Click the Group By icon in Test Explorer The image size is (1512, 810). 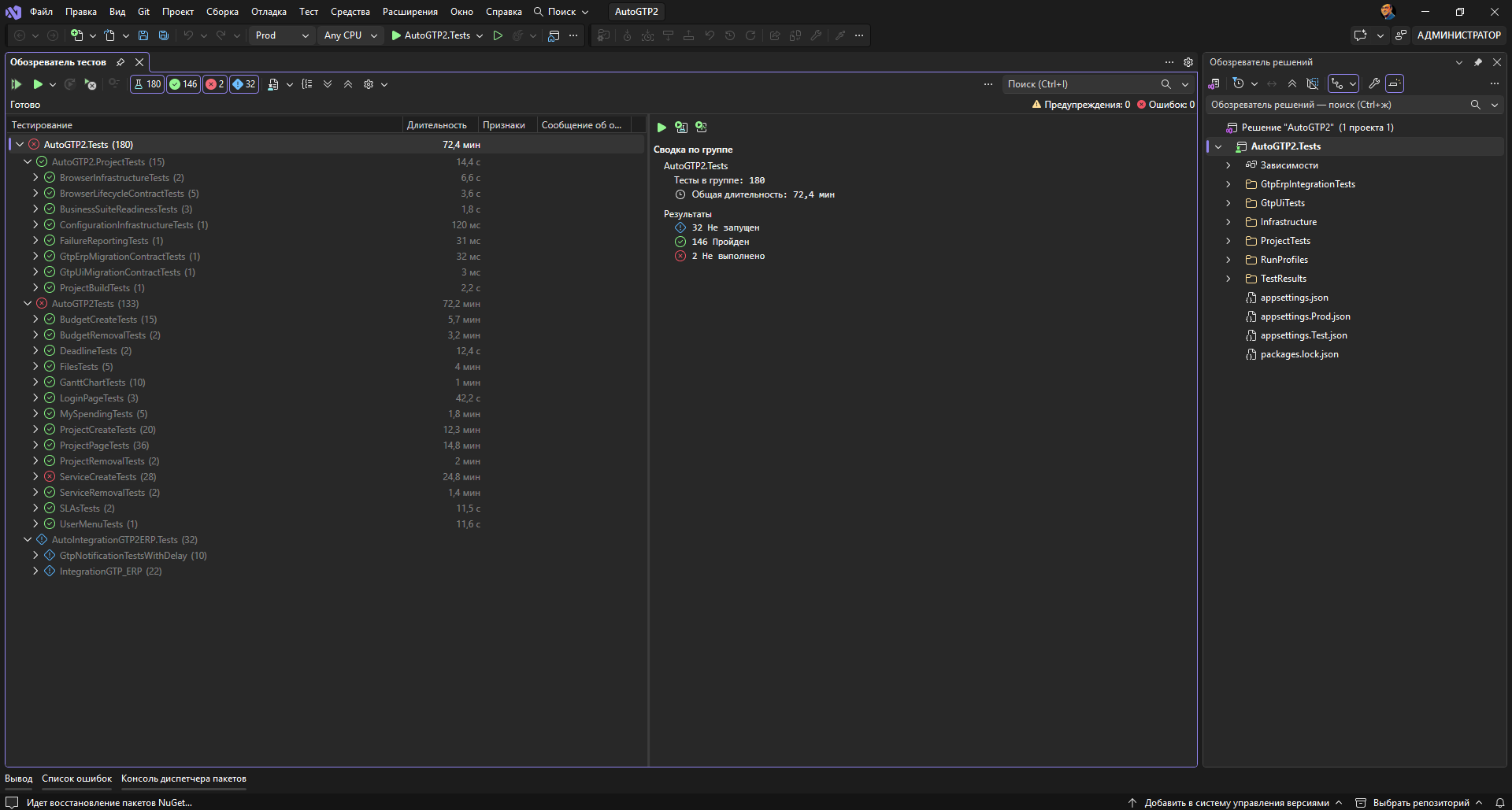point(307,84)
